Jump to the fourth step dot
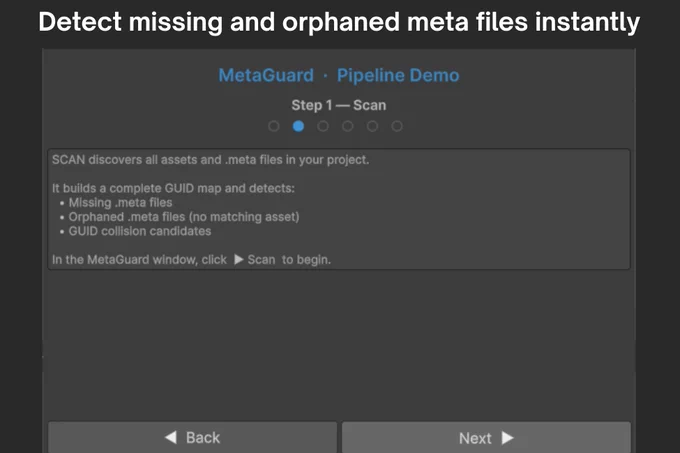The width and height of the screenshot is (680, 453). click(x=347, y=126)
